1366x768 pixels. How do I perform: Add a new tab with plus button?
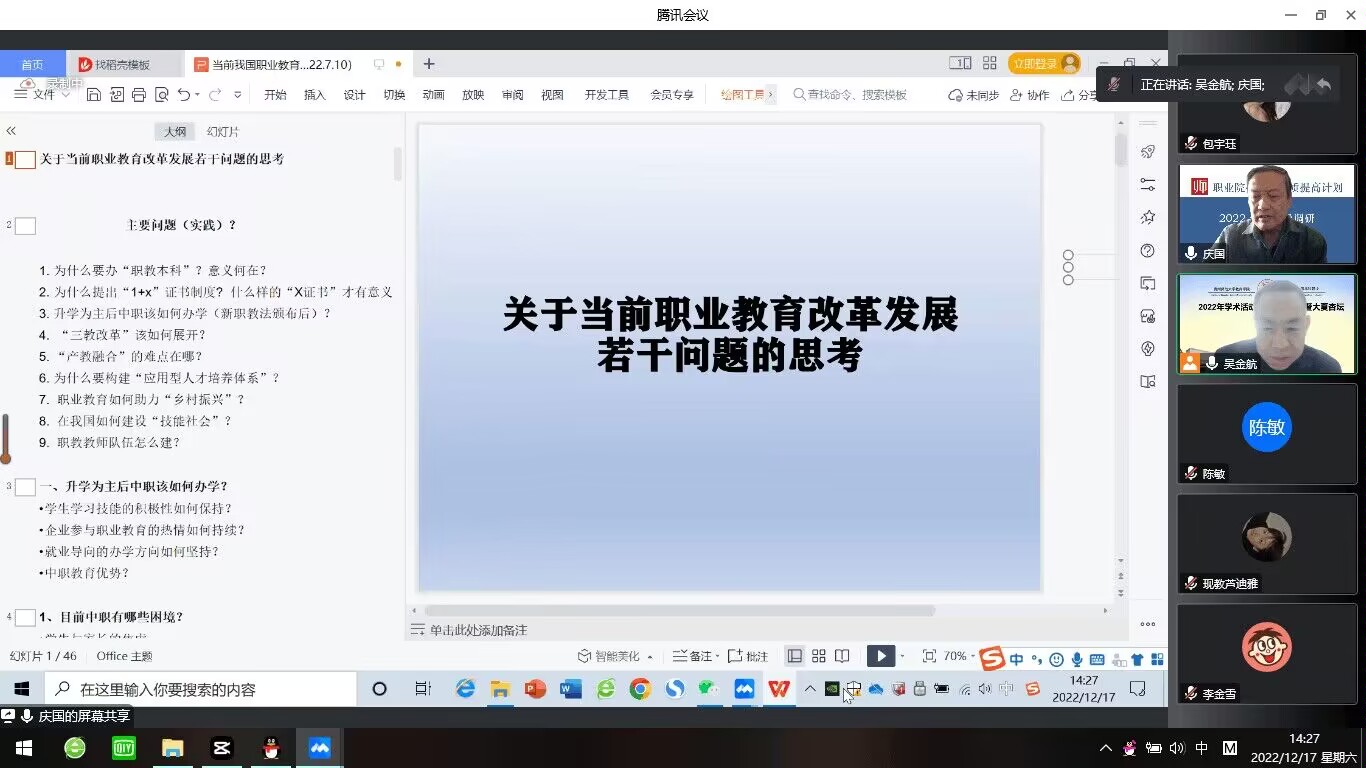pos(429,64)
